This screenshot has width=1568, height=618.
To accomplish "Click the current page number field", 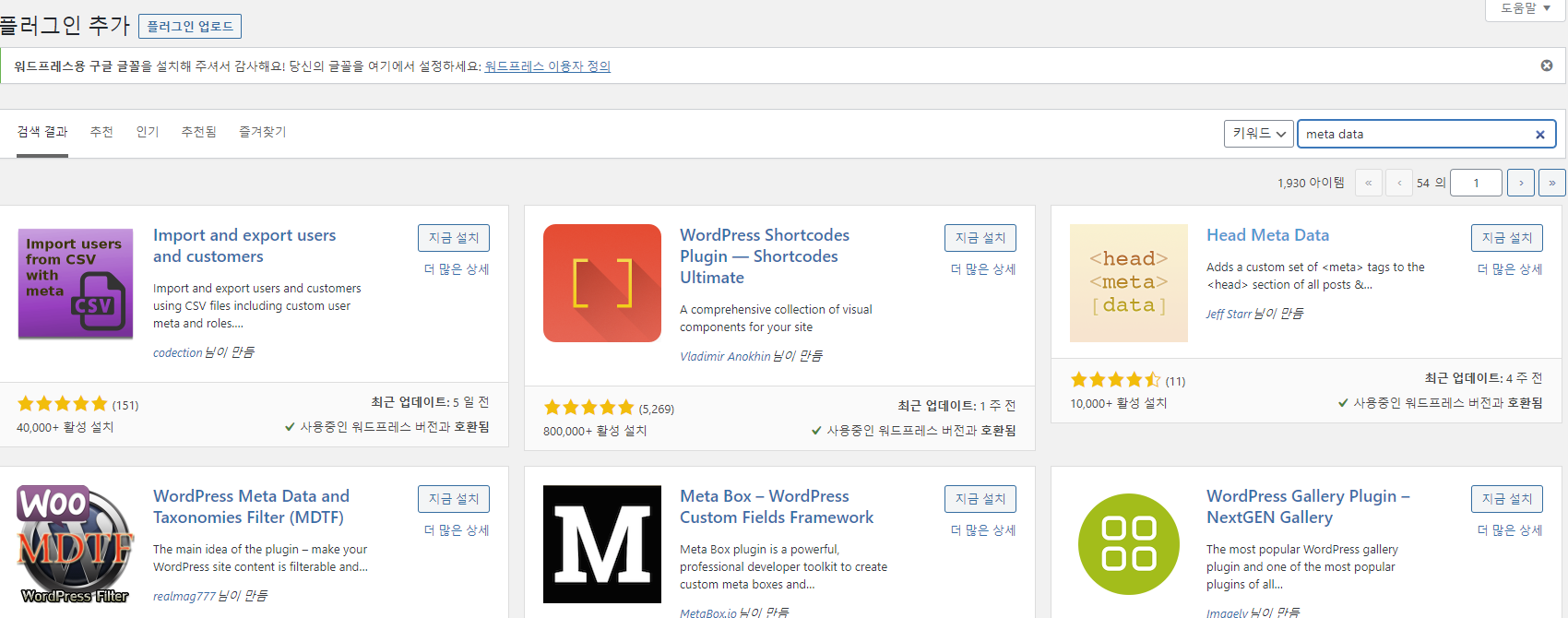I will (1476, 183).
